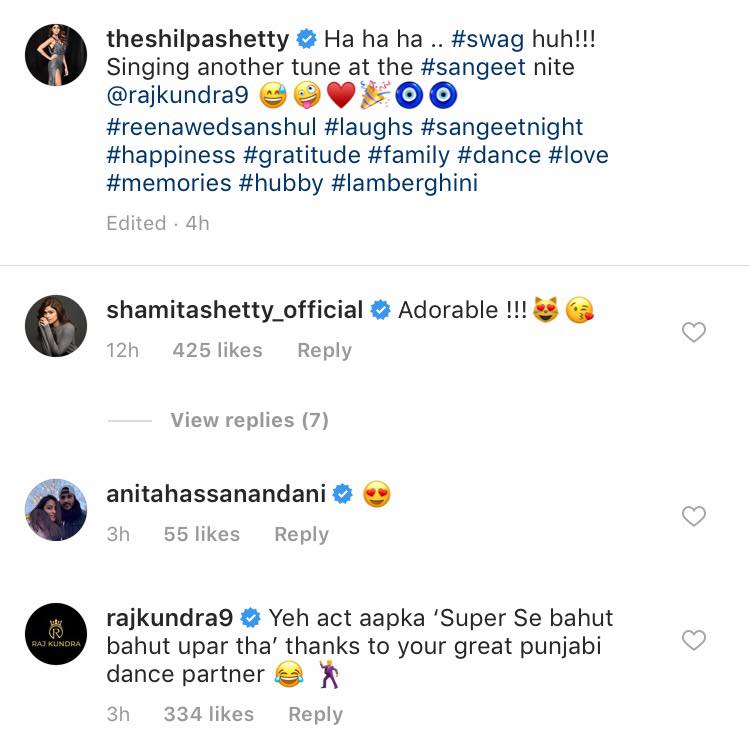Toggle heart on rajkundra9's comment
750x754 pixels.
(693, 640)
